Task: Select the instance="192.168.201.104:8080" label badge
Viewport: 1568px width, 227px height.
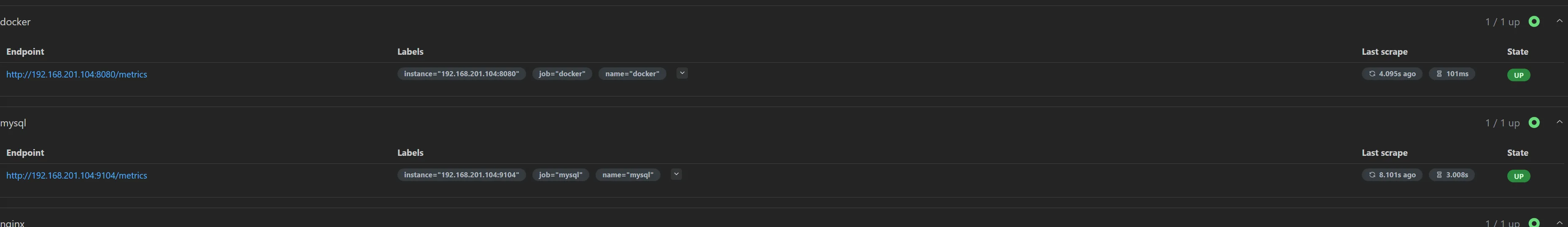Action: (x=462, y=74)
